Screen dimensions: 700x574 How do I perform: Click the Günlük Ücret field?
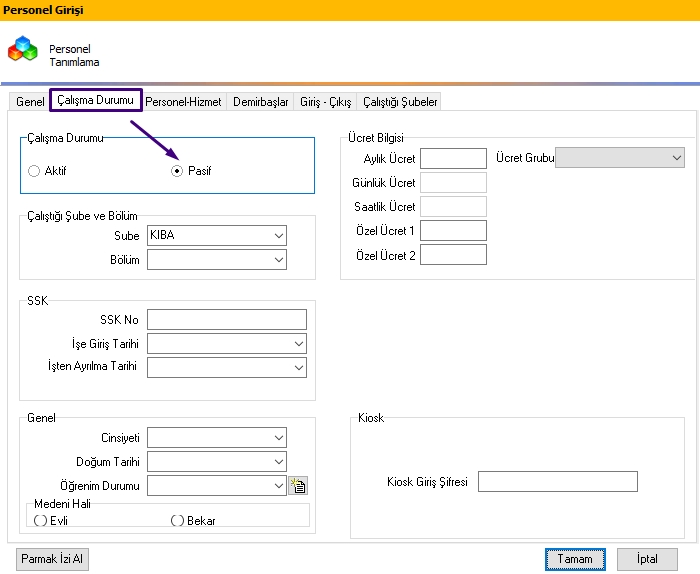pos(453,183)
